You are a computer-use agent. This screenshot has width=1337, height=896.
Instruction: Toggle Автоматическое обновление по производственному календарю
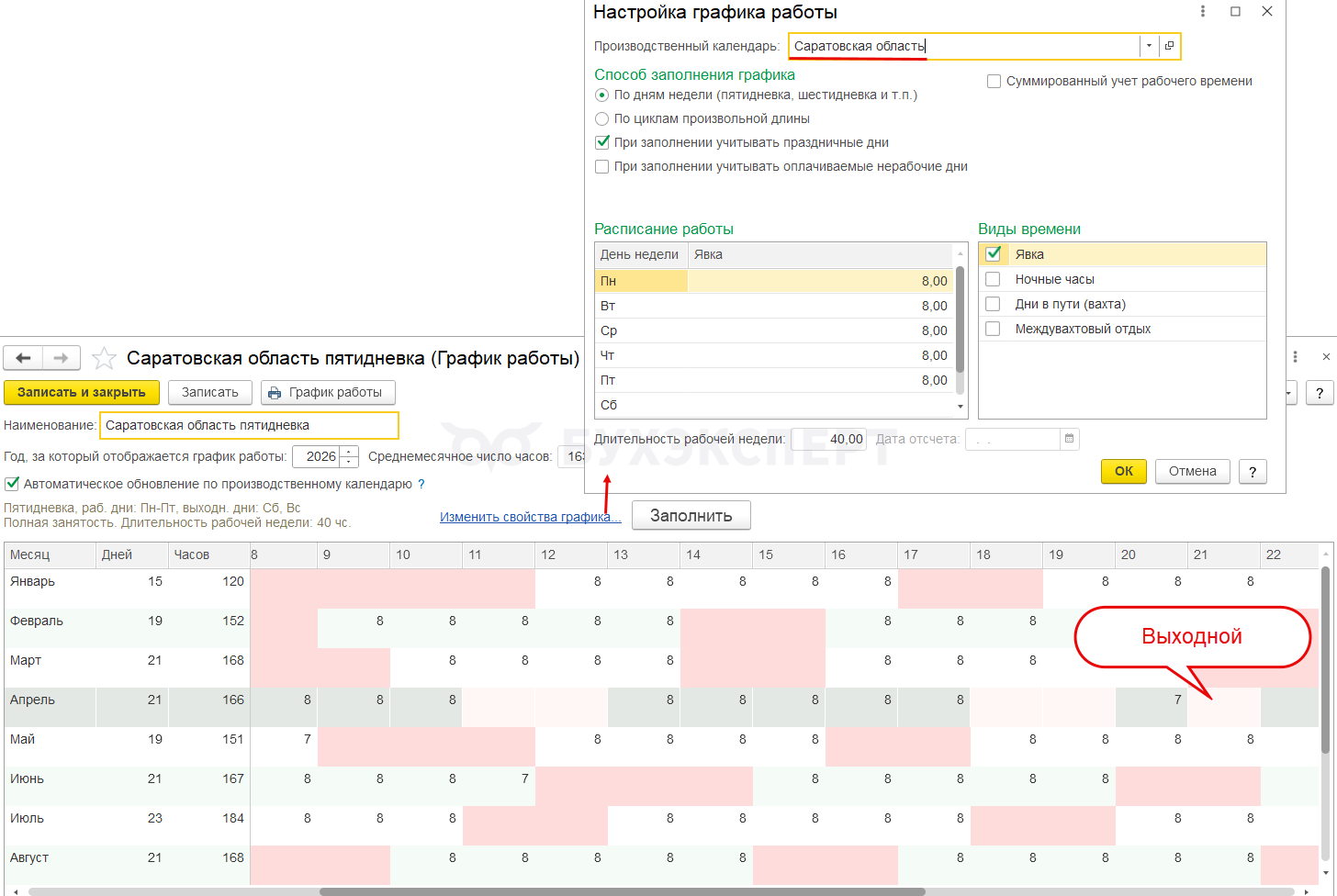(12, 484)
